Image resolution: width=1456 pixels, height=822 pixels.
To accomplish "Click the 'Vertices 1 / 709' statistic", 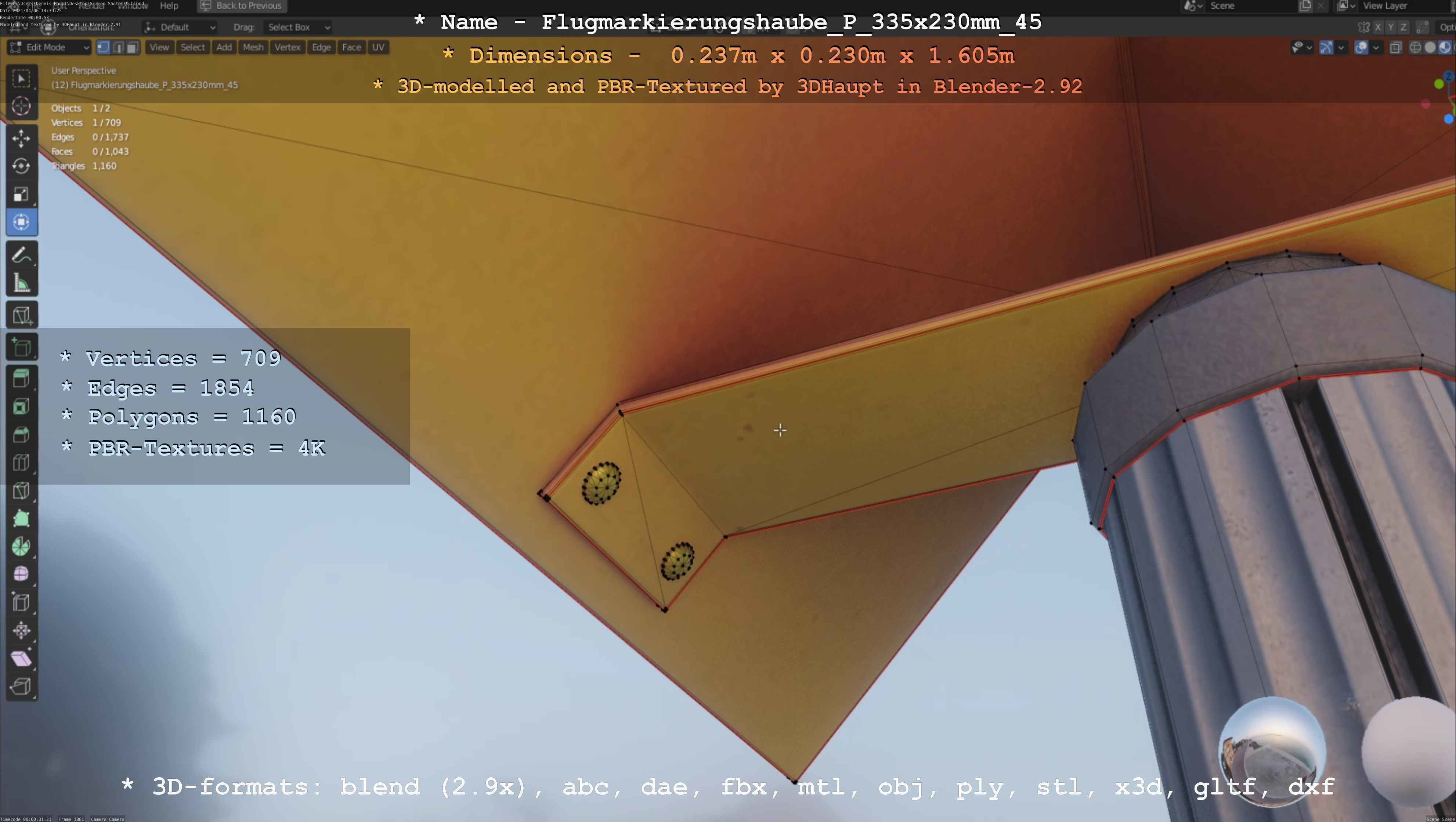I will pos(86,123).
